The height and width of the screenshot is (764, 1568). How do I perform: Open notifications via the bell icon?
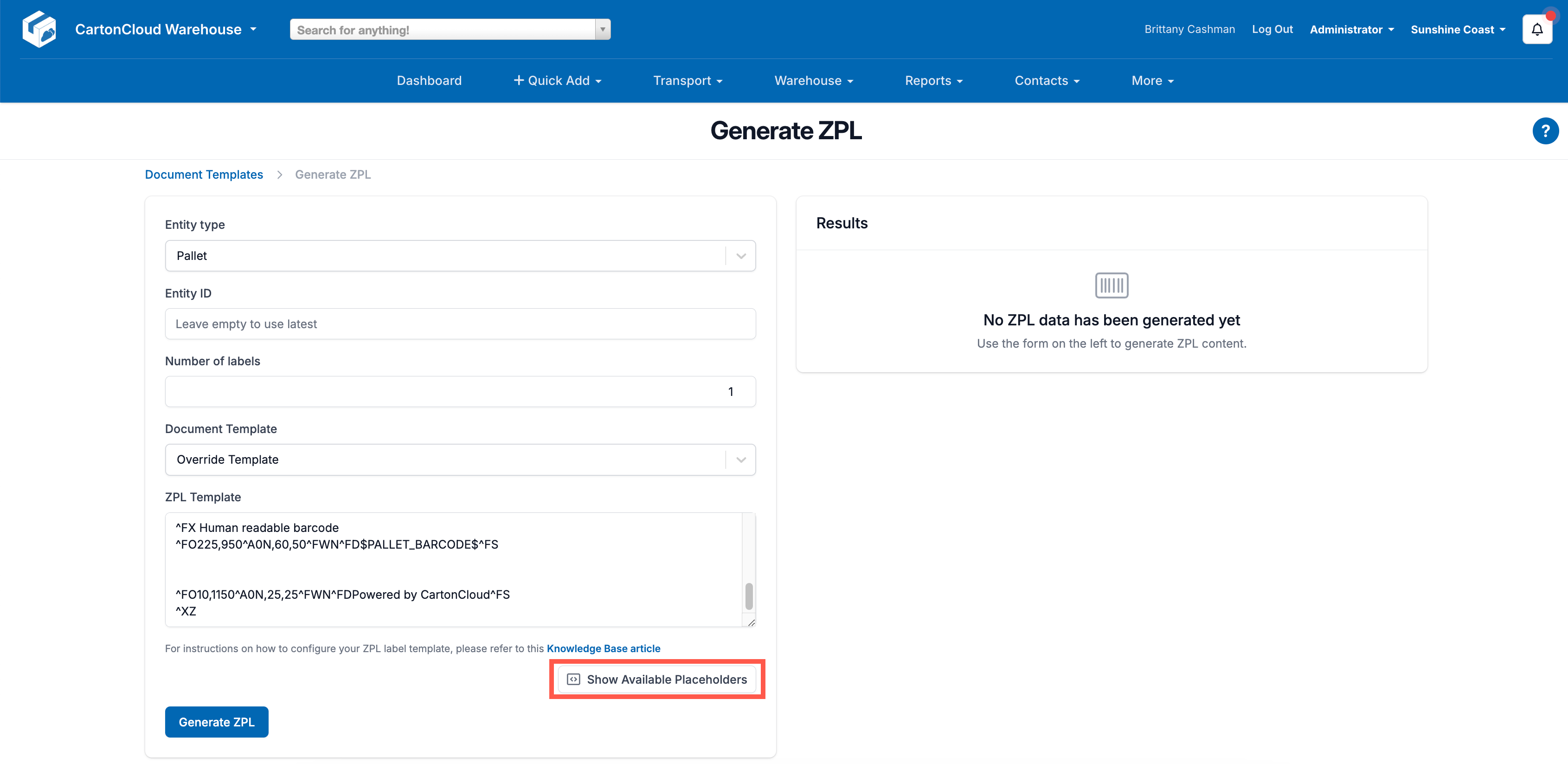click(1537, 29)
